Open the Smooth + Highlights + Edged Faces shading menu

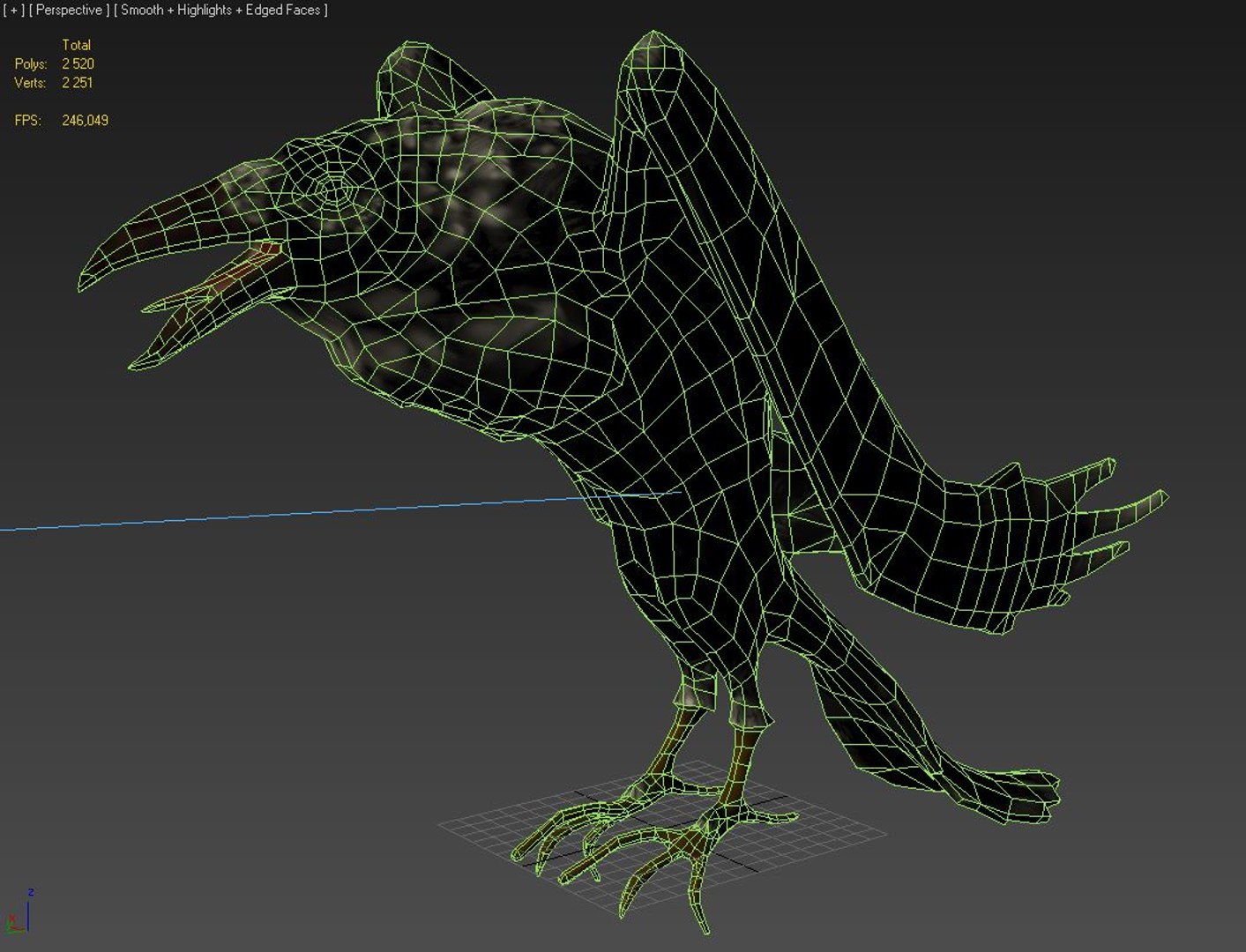click(220, 11)
